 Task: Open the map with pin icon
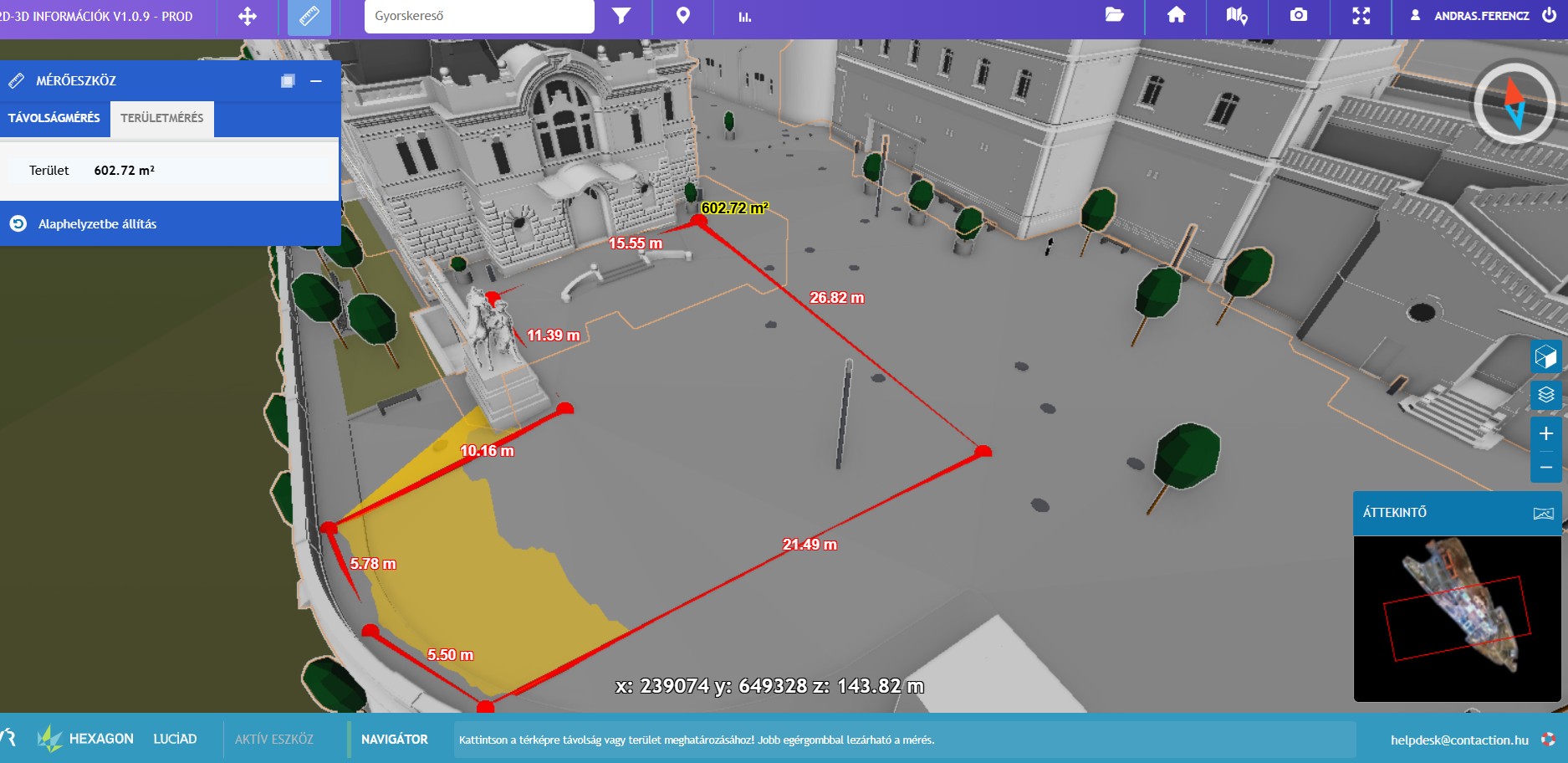(x=1237, y=16)
